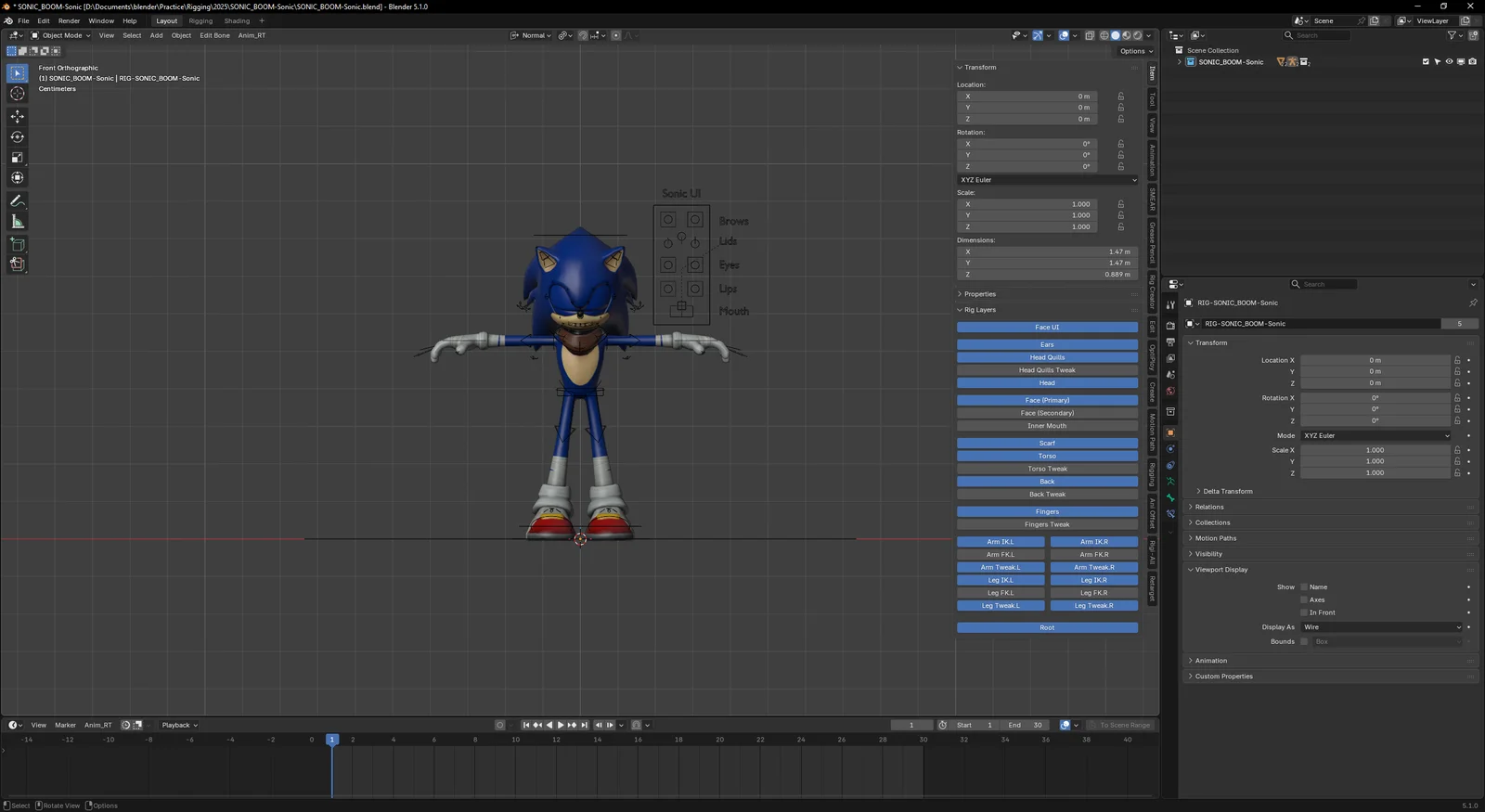Toggle selectability of SONIC_BOOM-Sonic collection
The width and height of the screenshot is (1485, 812).
[x=1437, y=62]
